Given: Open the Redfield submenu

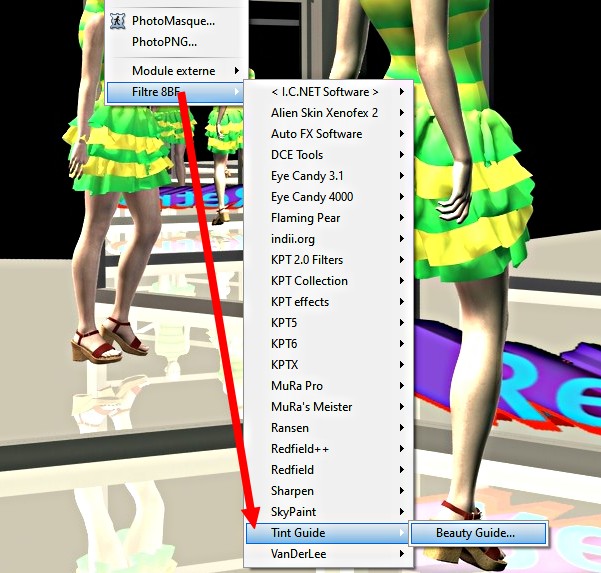Looking at the screenshot, I should tap(328, 470).
